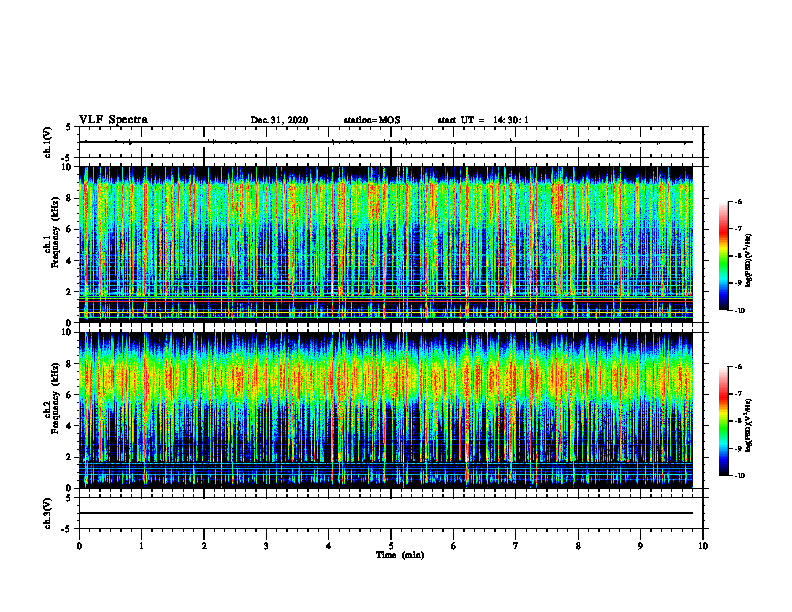Image resolution: width=792 pixels, height=612 pixels.
Task: Click the "5" volt tick of ch.3(V)
Action: 70,498
